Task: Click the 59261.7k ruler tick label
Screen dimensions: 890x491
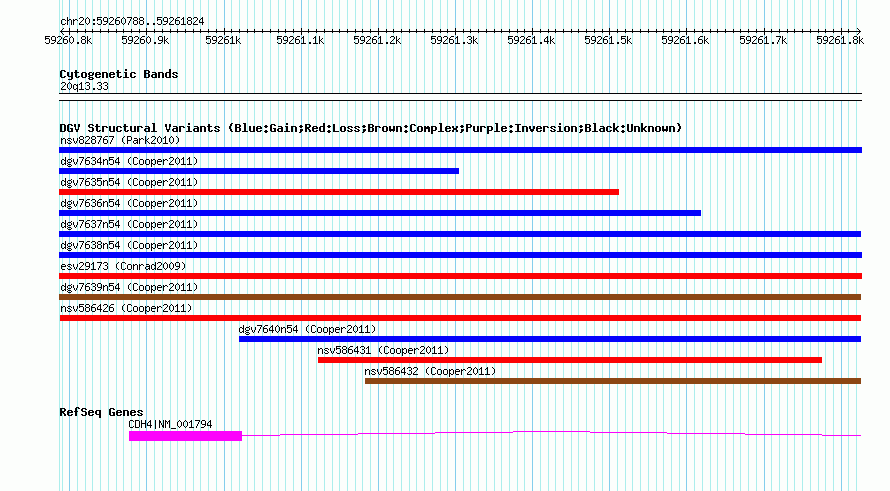Action: click(763, 40)
